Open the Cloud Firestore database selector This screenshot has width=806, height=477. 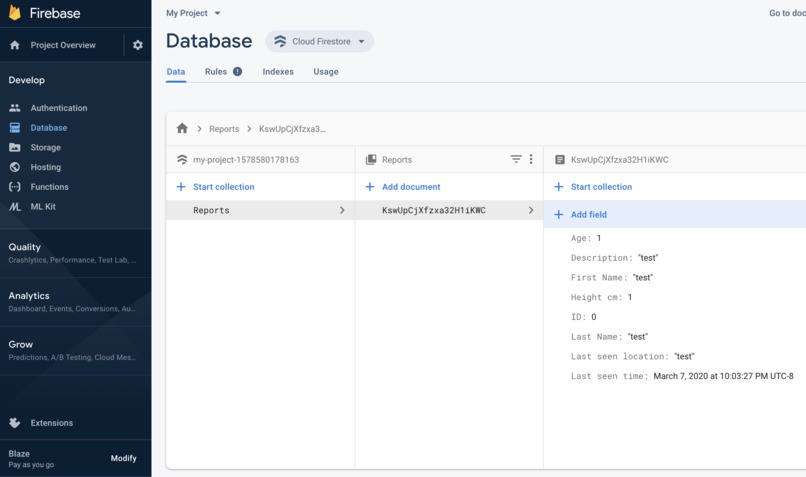[x=320, y=41]
